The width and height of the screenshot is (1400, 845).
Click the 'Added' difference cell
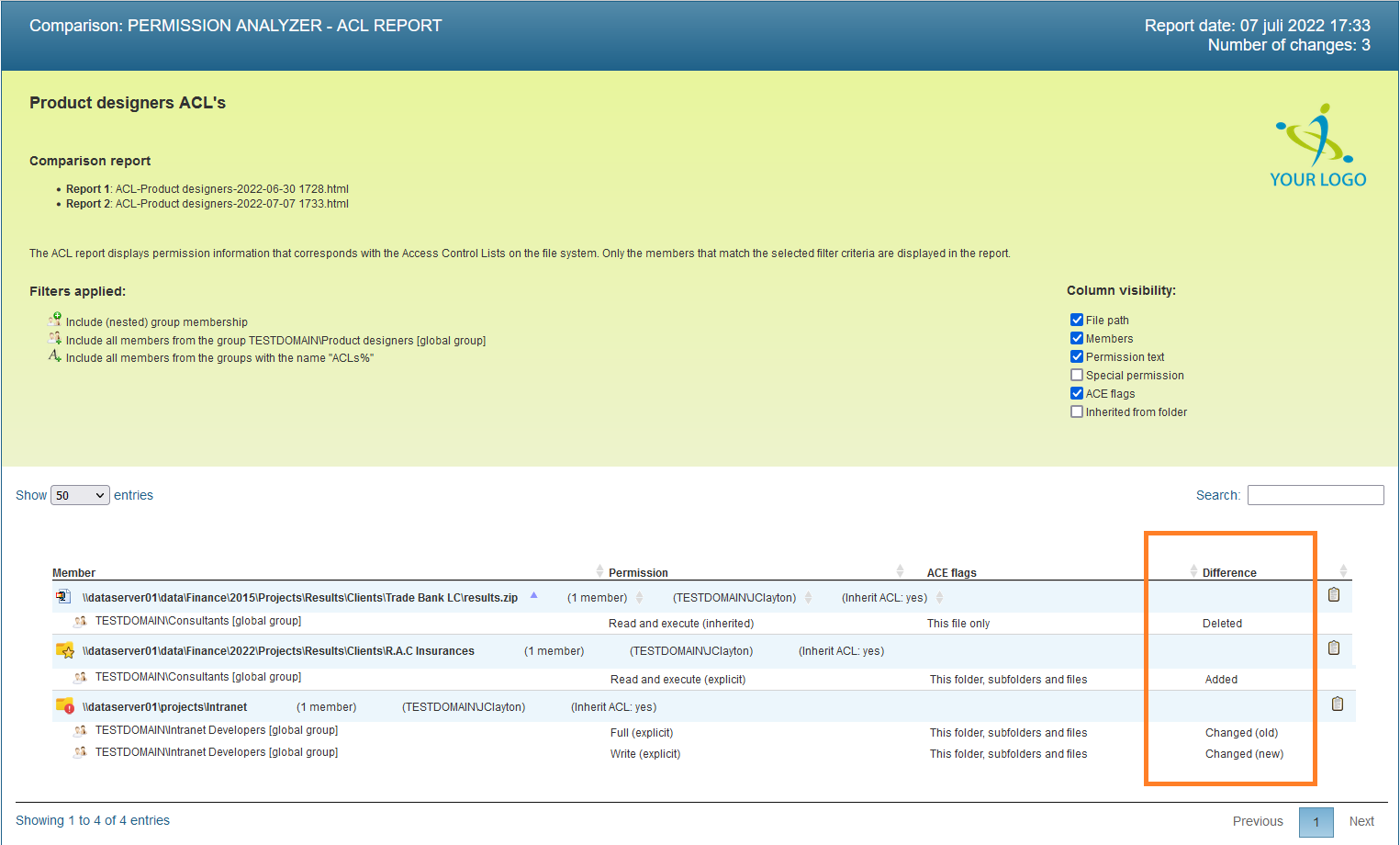(x=1221, y=679)
